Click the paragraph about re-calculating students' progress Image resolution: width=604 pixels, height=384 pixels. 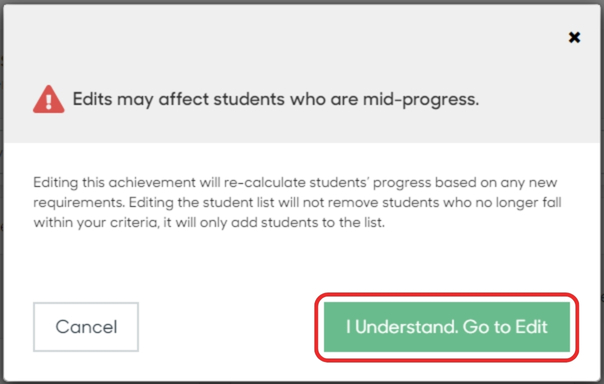click(x=297, y=202)
